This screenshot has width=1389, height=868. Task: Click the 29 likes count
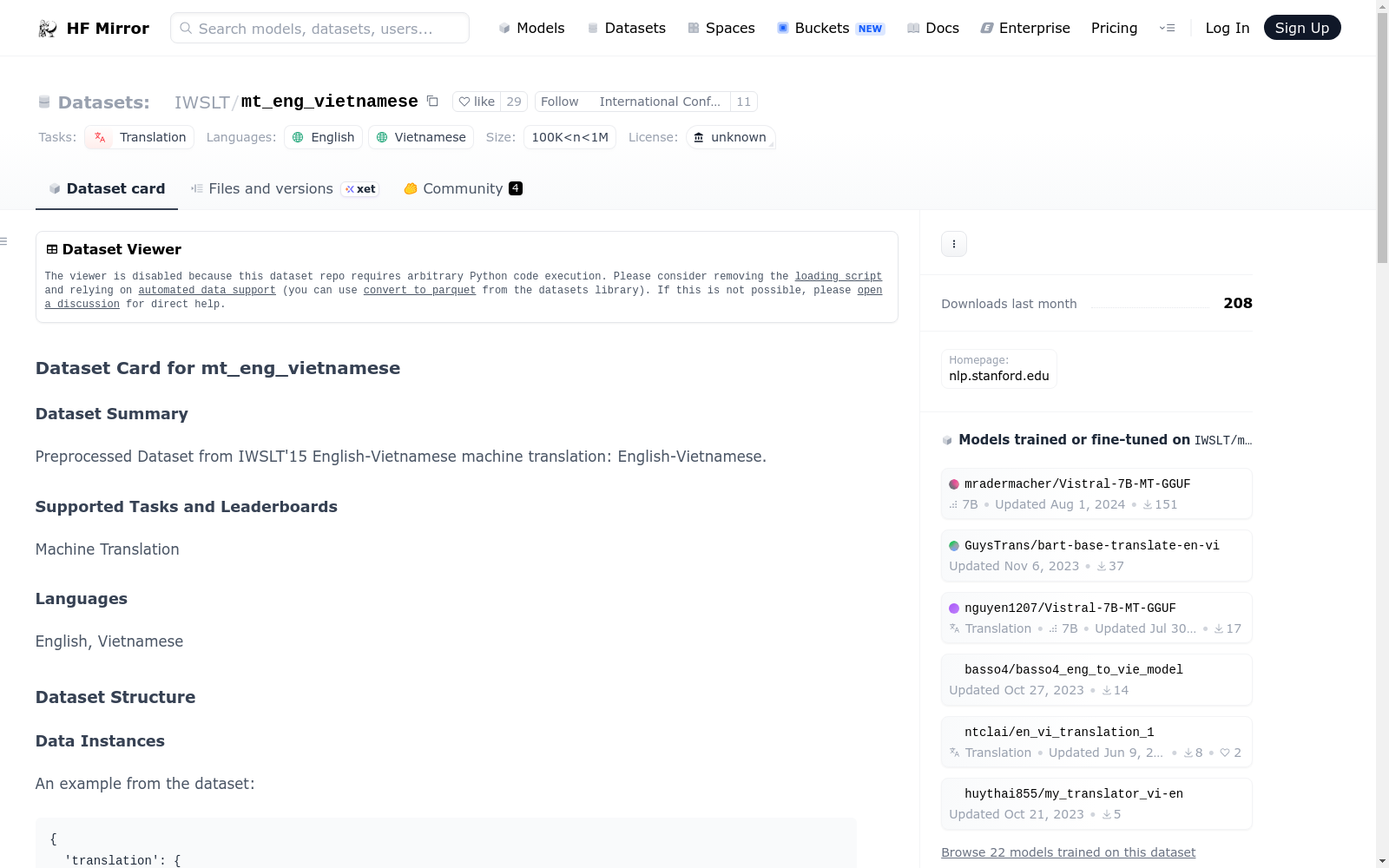click(514, 102)
